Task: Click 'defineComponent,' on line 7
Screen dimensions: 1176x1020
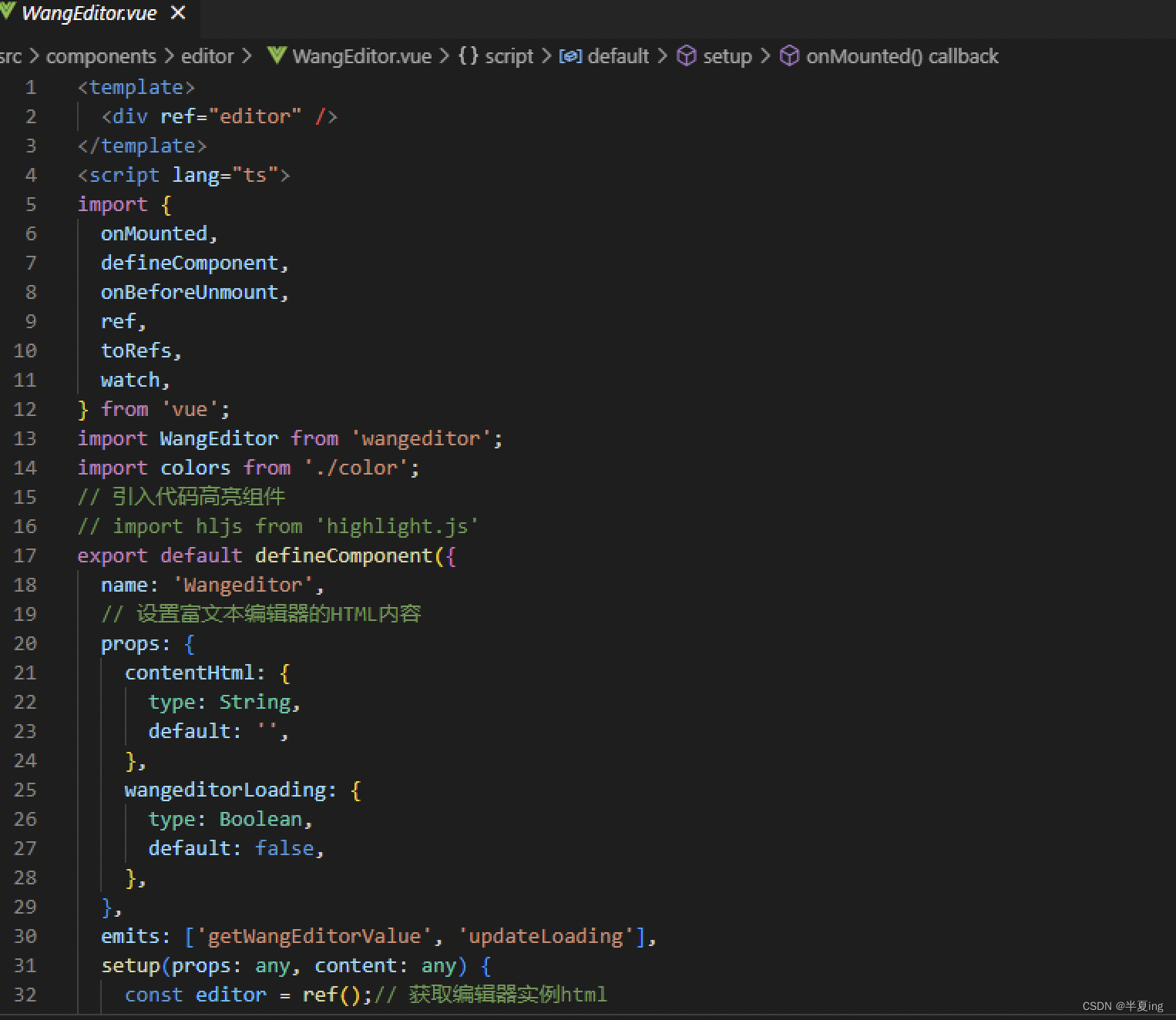Action: (x=195, y=263)
